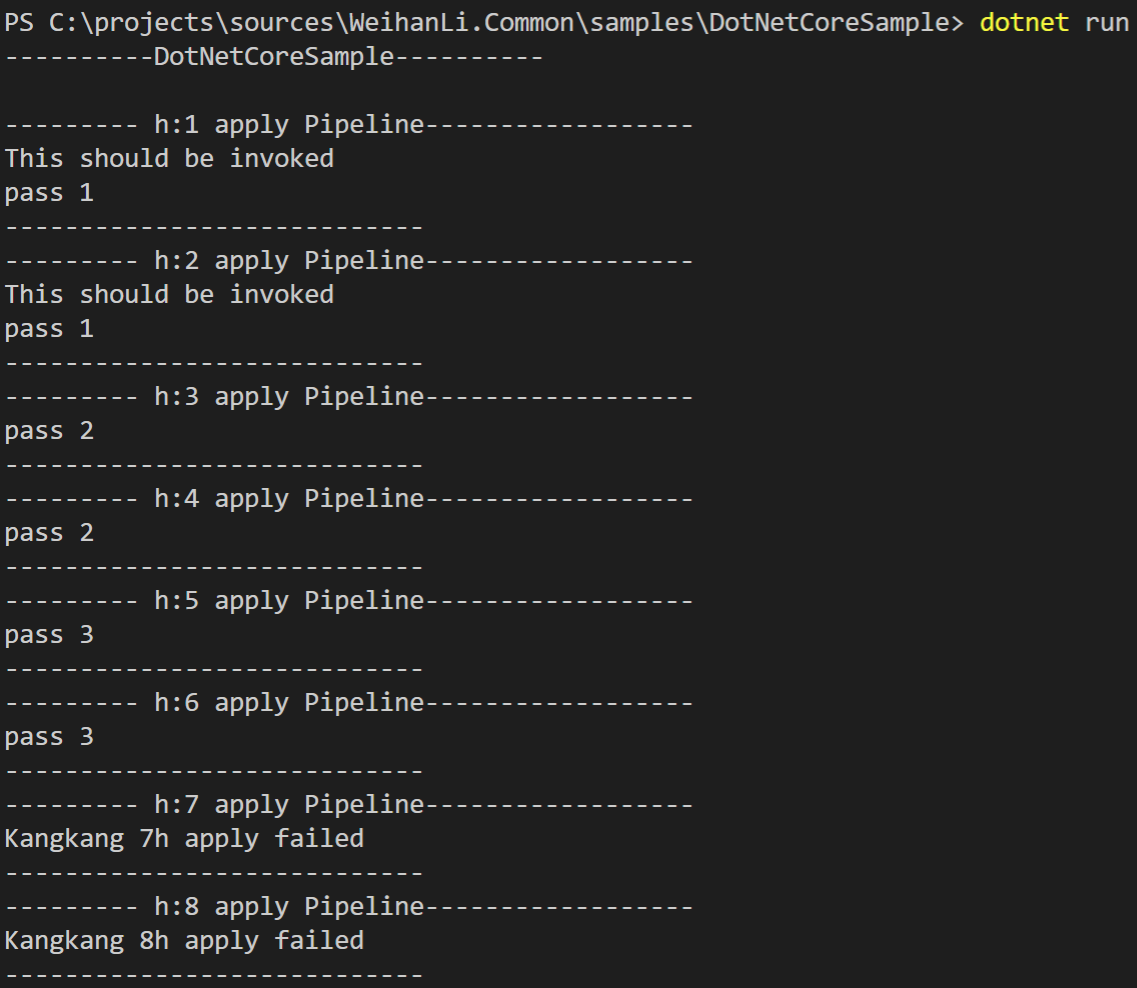Click the "h:7 apply Pipeline" line
1137x988 pixels.
(x=289, y=805)
